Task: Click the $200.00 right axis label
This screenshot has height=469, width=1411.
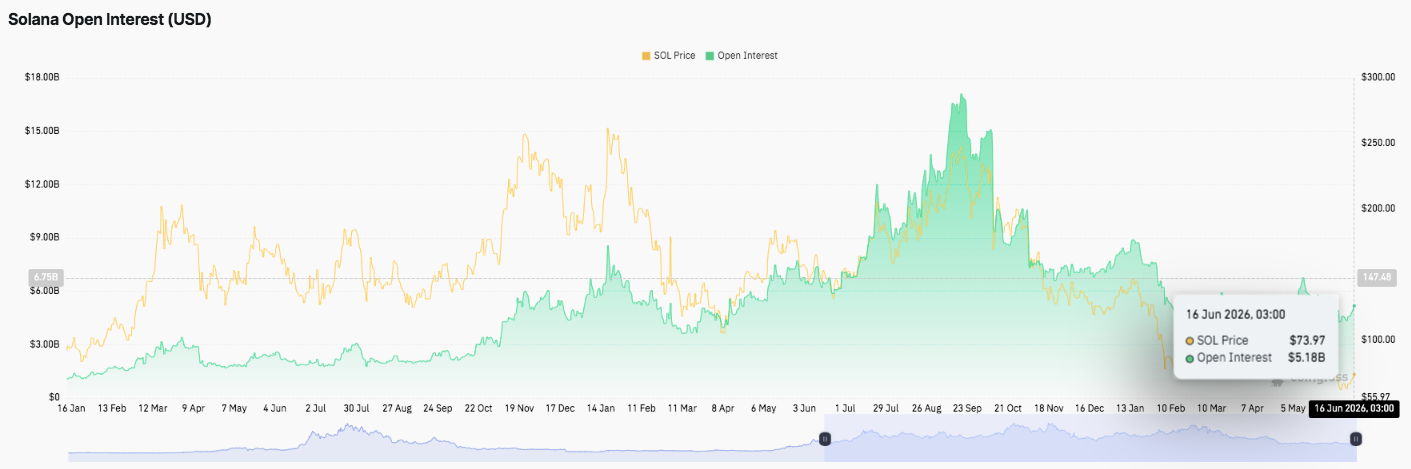Action: point(1378,208)
